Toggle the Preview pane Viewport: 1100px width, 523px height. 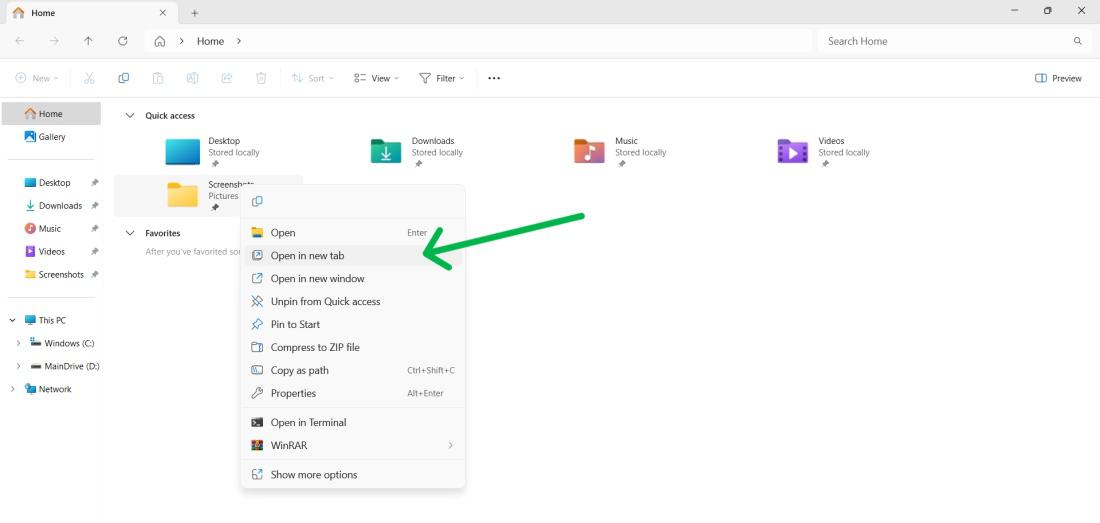[1058, 79]
